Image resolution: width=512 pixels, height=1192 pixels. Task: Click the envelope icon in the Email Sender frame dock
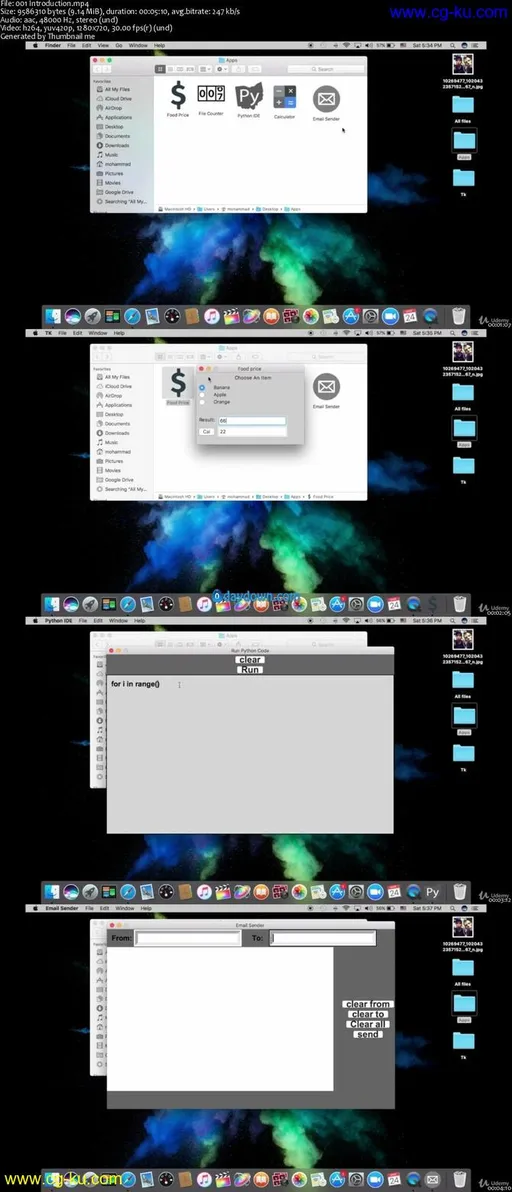point(432,1179)
